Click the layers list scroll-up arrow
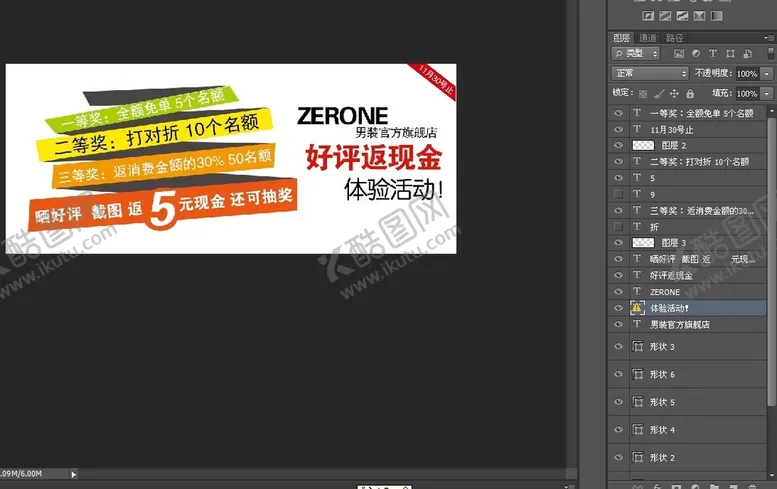The width and height of the screenshot is (777, 489). (x=771, y=109)
